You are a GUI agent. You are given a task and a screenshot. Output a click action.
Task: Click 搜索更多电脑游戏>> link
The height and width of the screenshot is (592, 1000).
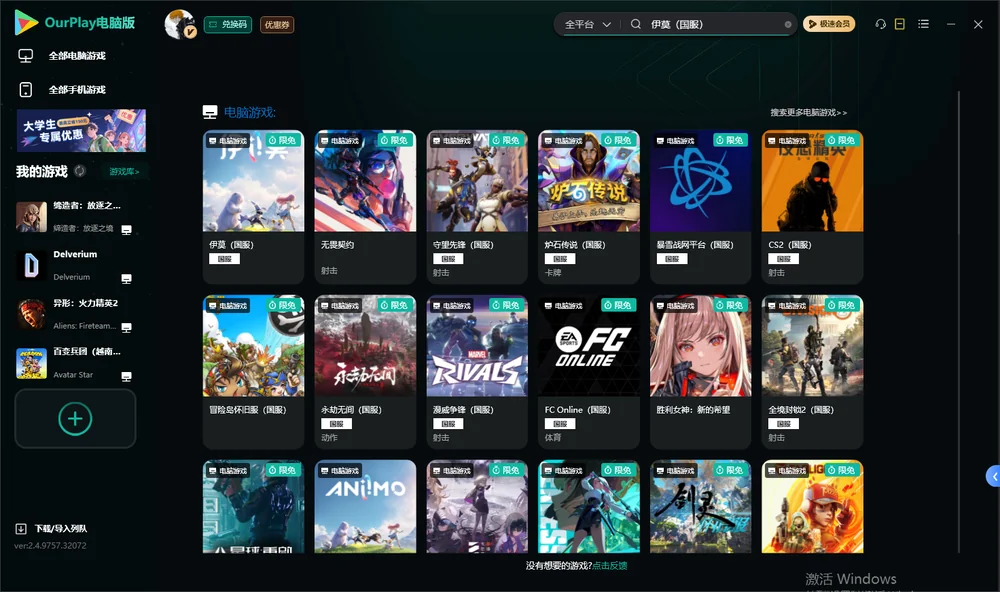point(808,112)
